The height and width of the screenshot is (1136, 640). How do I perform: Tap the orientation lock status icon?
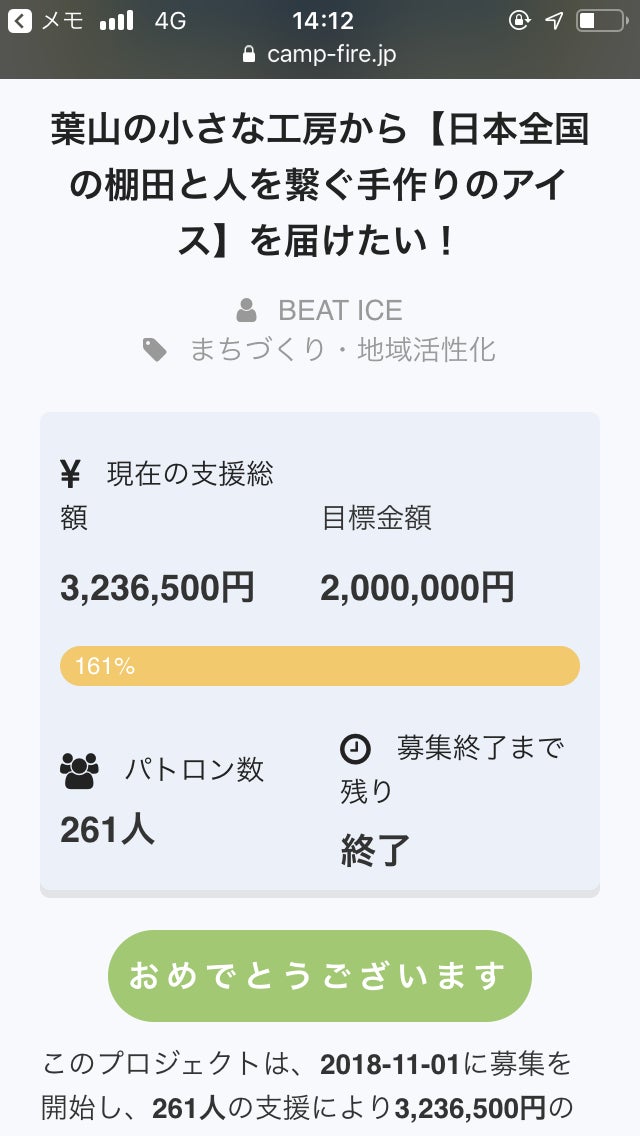518,20
